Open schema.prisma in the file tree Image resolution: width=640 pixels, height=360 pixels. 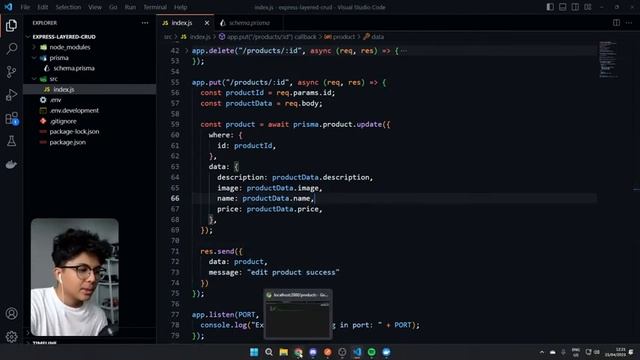(x=73, y=68)
